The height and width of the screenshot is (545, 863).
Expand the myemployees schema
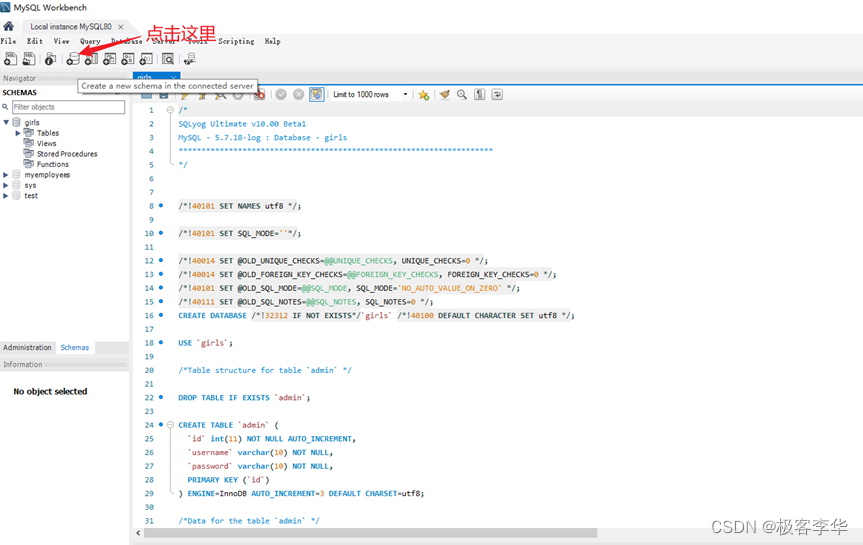[x=6, y=175]
